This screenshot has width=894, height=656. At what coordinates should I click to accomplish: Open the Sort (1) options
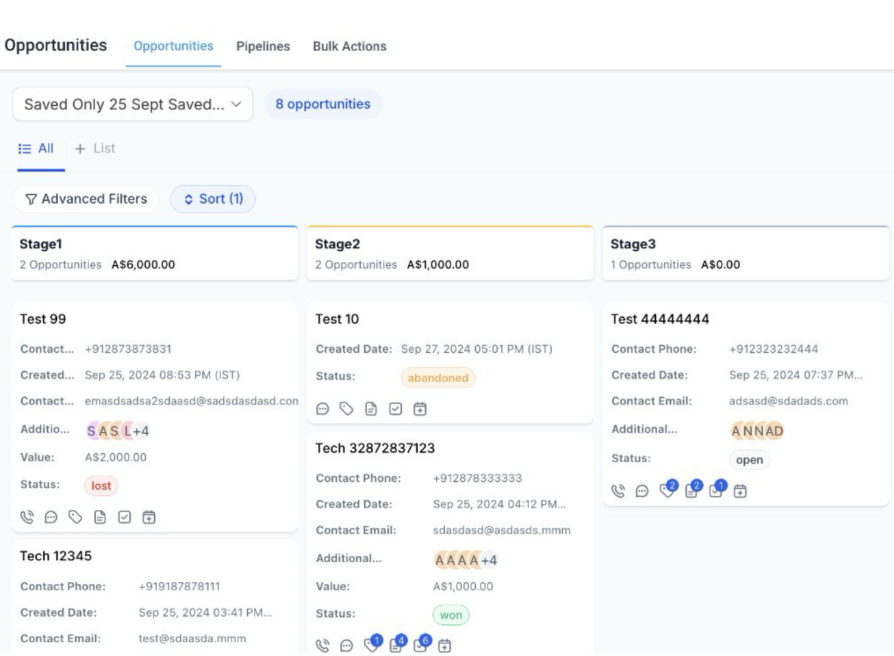(213, 199)
